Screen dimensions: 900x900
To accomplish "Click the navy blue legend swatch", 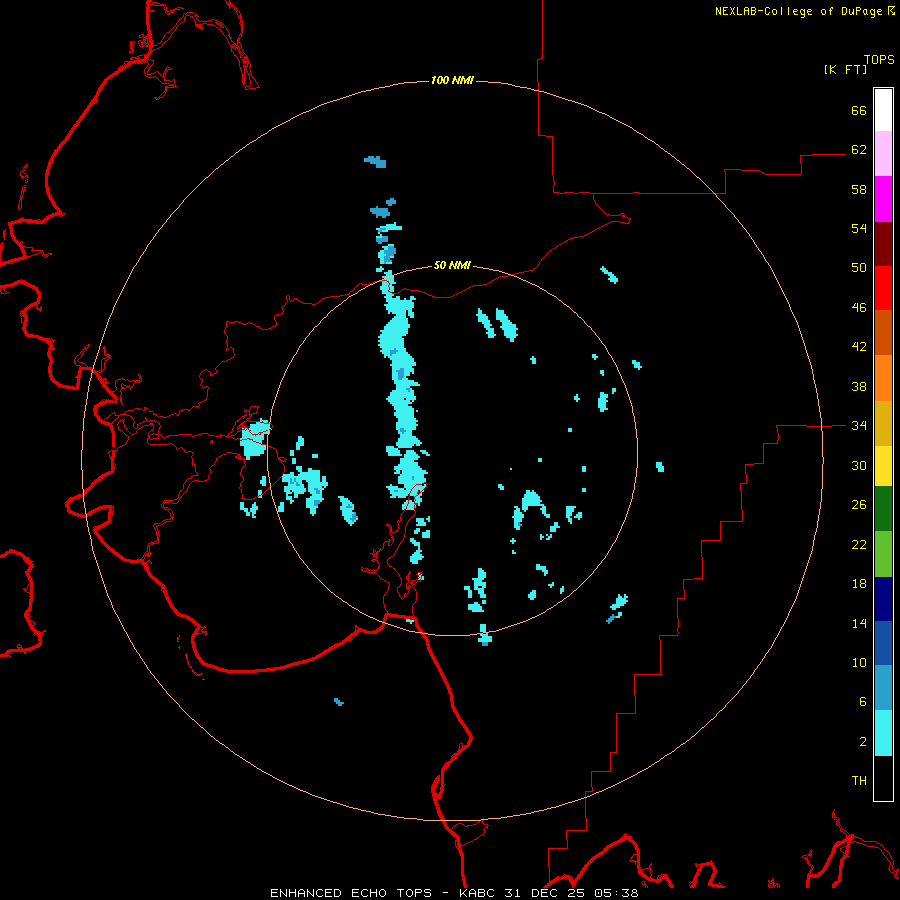I will tap(883, 599).
